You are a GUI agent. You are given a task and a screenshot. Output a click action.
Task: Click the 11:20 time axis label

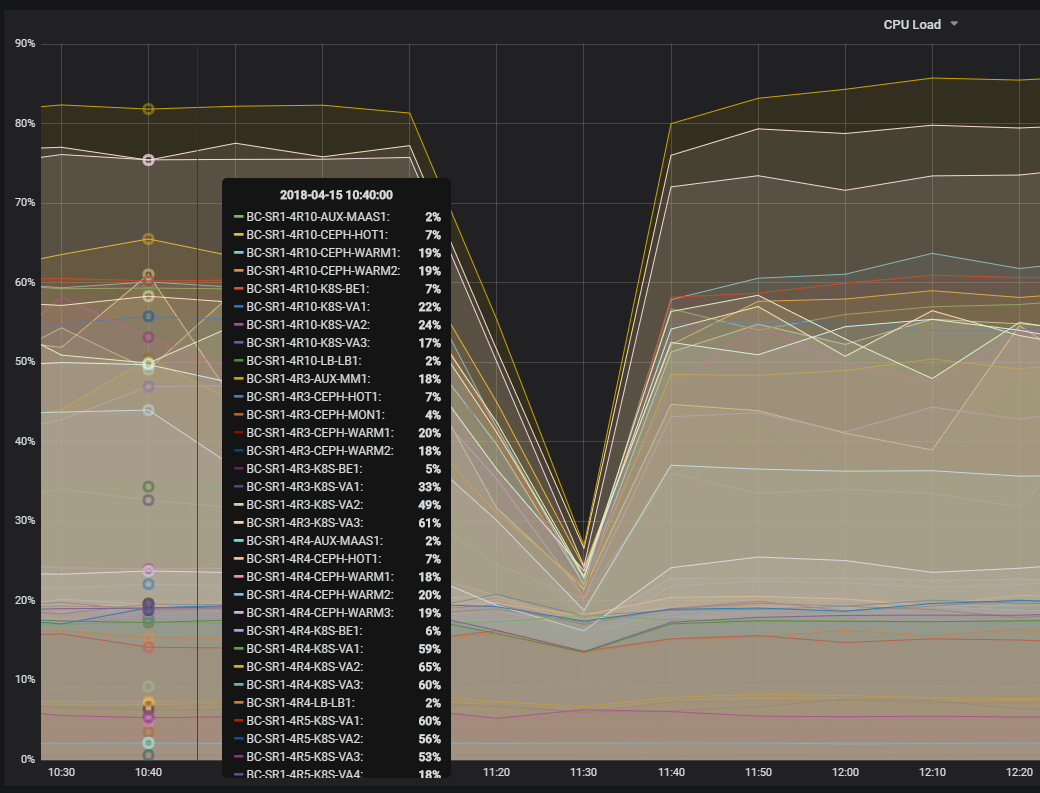tap(496, 772)
